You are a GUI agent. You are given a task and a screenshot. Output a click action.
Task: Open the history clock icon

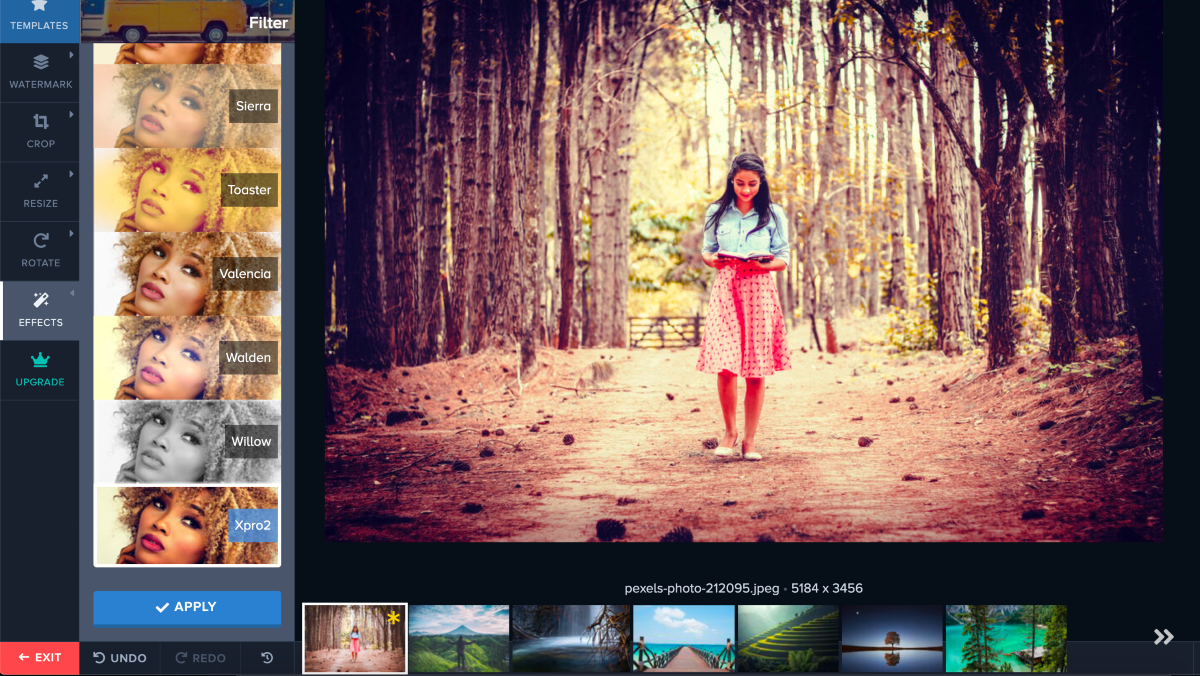tap(267, 658)
